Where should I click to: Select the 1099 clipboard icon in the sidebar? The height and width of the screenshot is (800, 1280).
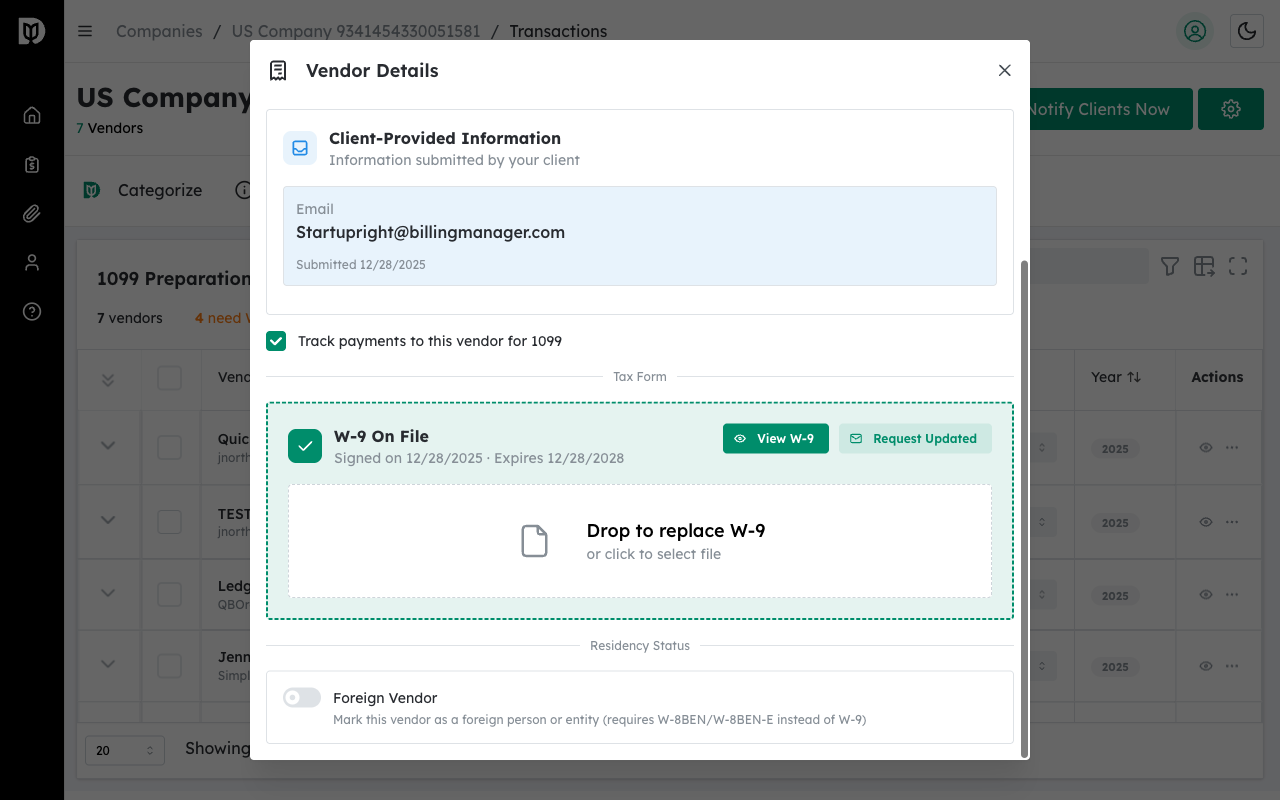(x=31, y=163)
